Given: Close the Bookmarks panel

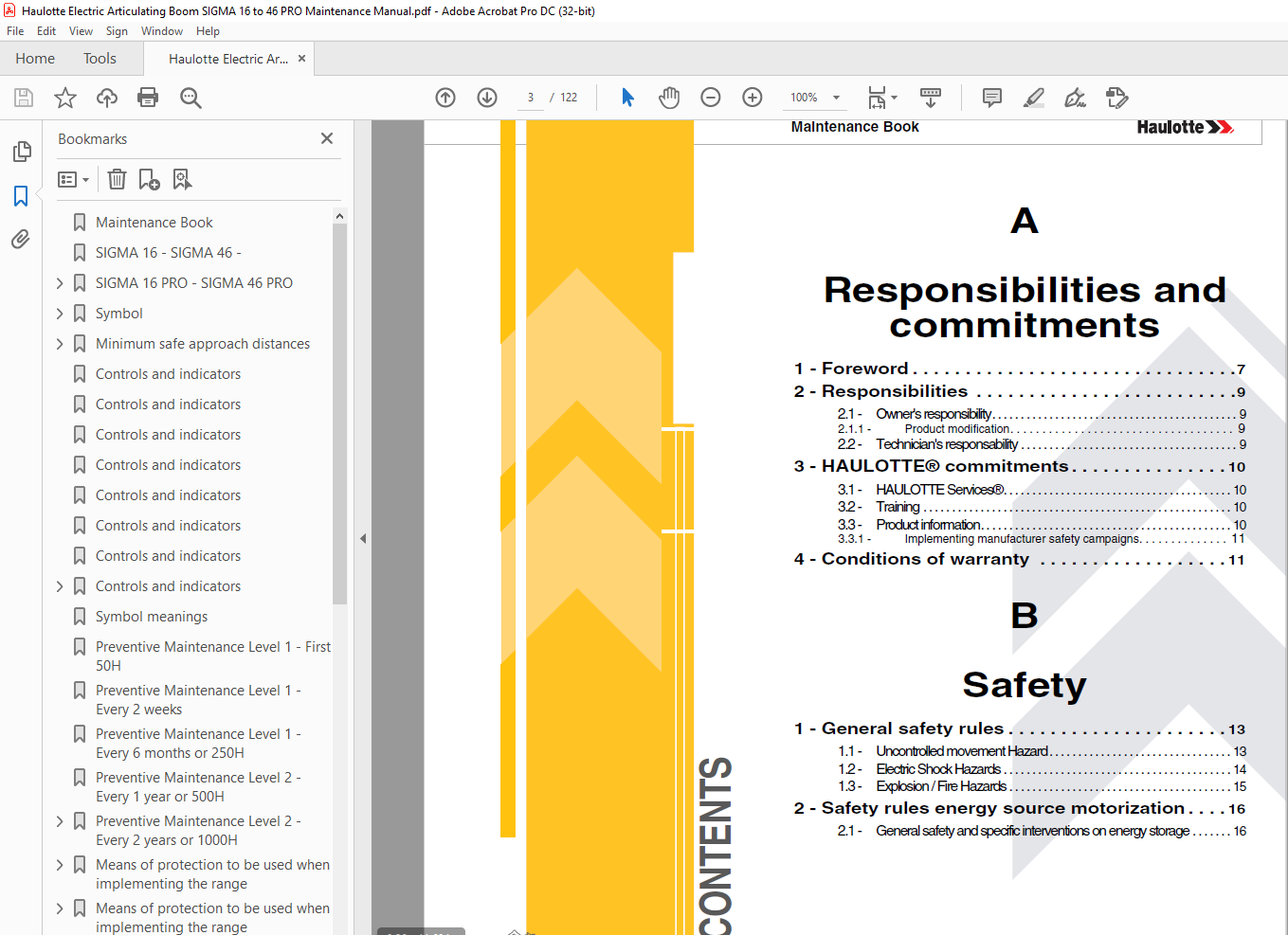Looking at the screenshot, I should click(x=327, y=138).
